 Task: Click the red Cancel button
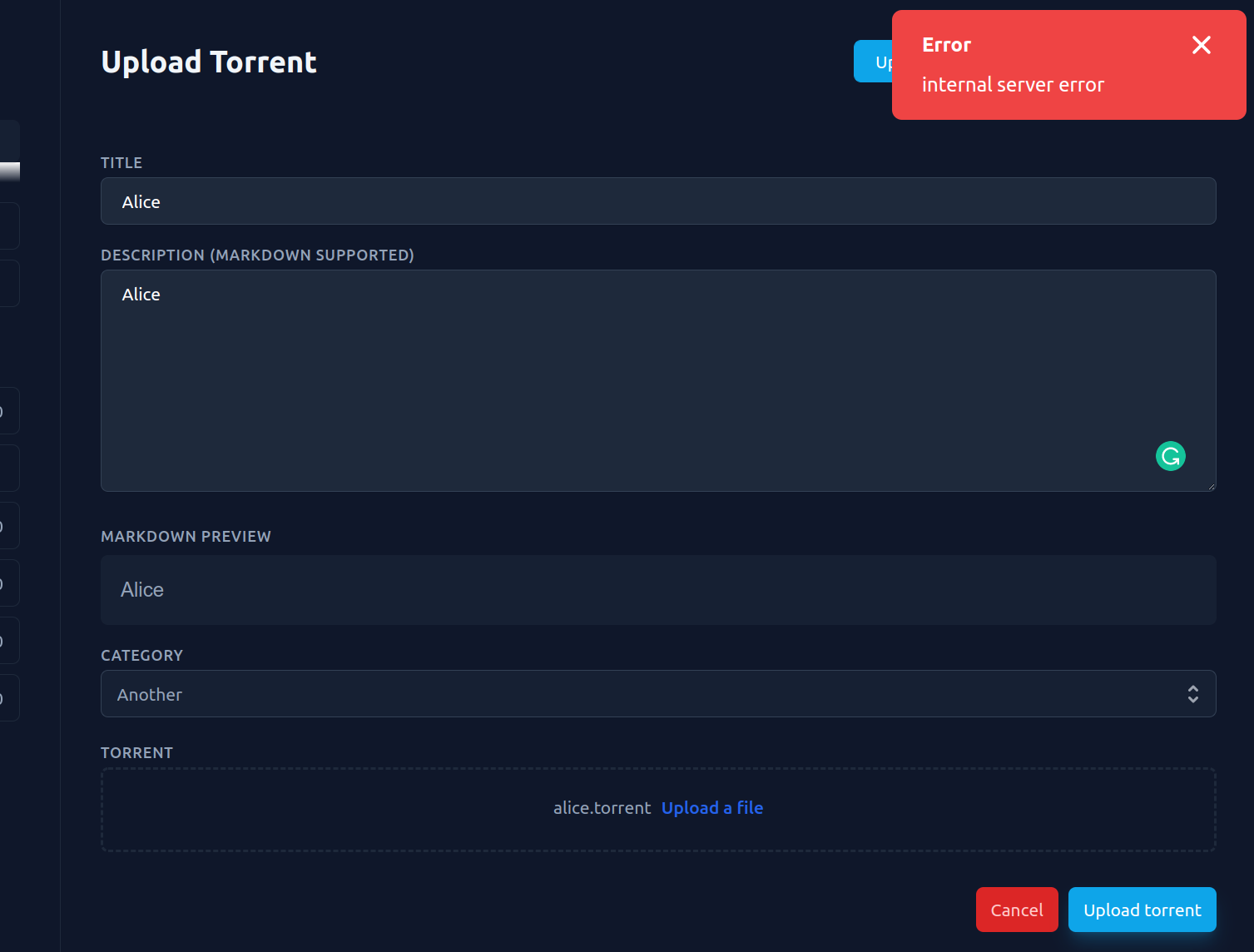pyautogui.click(x=1017, y=910)
